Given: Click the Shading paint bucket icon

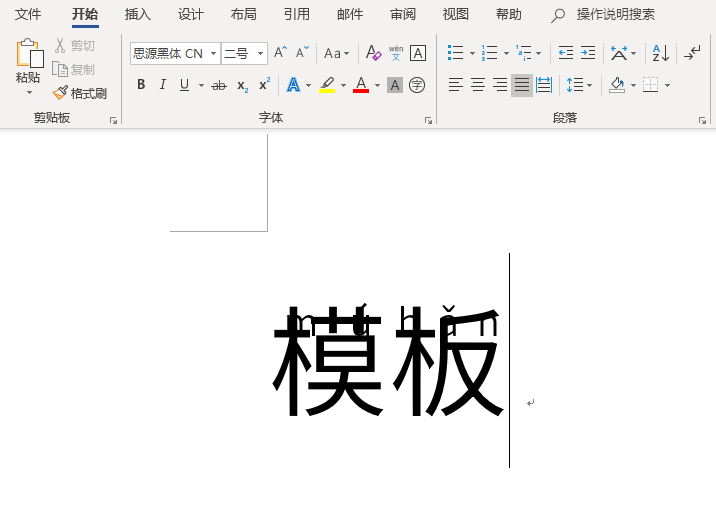Looking at the screenshot, I should (617, 85).
